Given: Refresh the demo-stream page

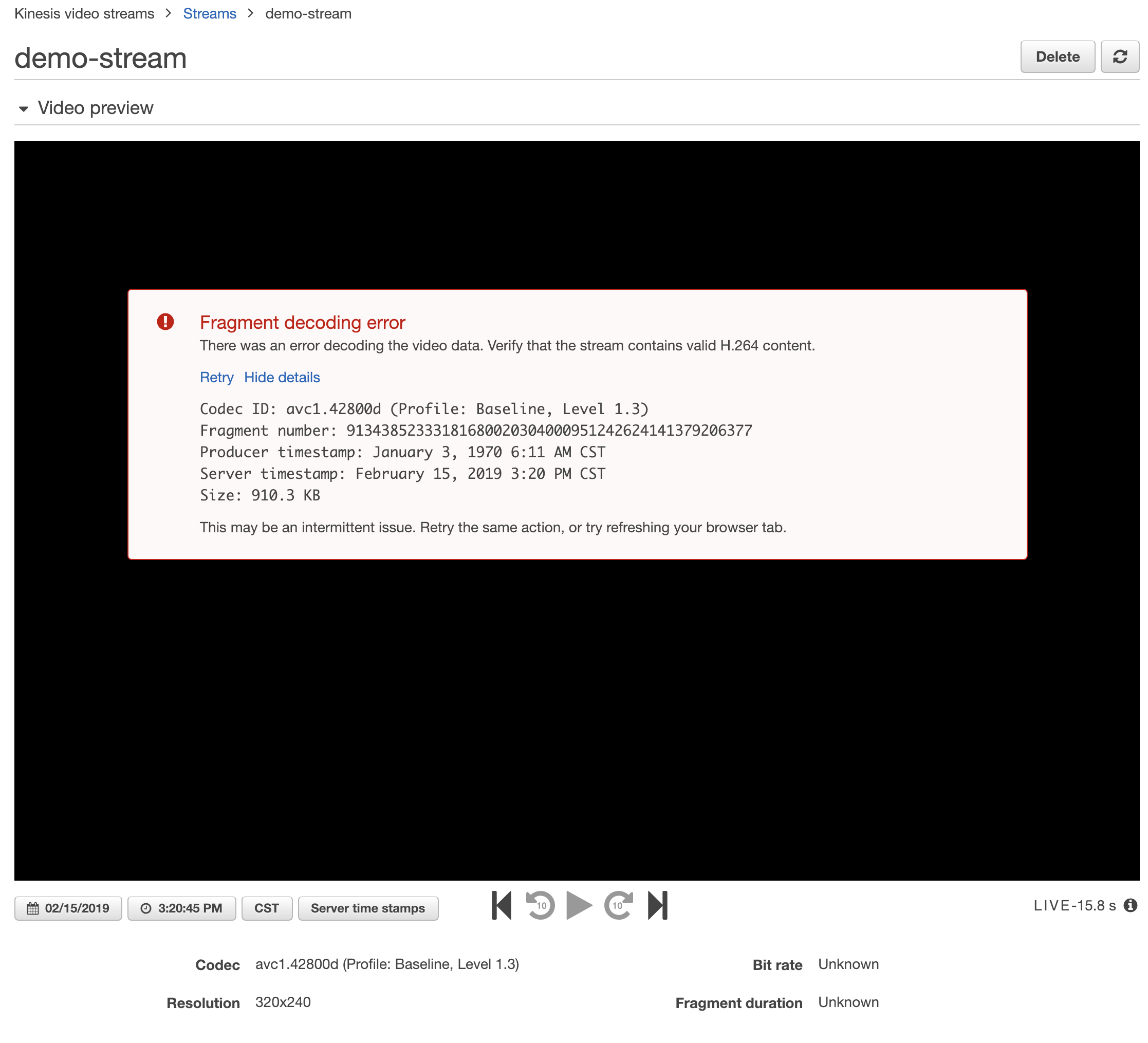Looking at the screenshot, I should [x=1120, y=57].
